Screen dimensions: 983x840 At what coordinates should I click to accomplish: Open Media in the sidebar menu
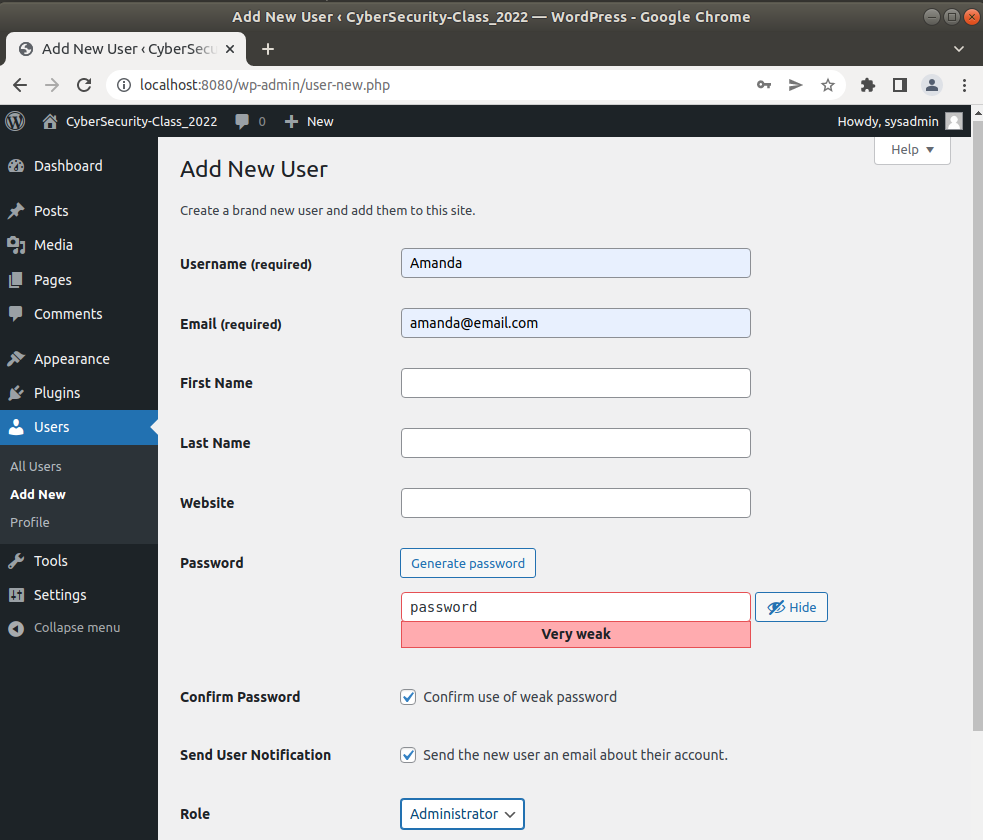(79, 245)
